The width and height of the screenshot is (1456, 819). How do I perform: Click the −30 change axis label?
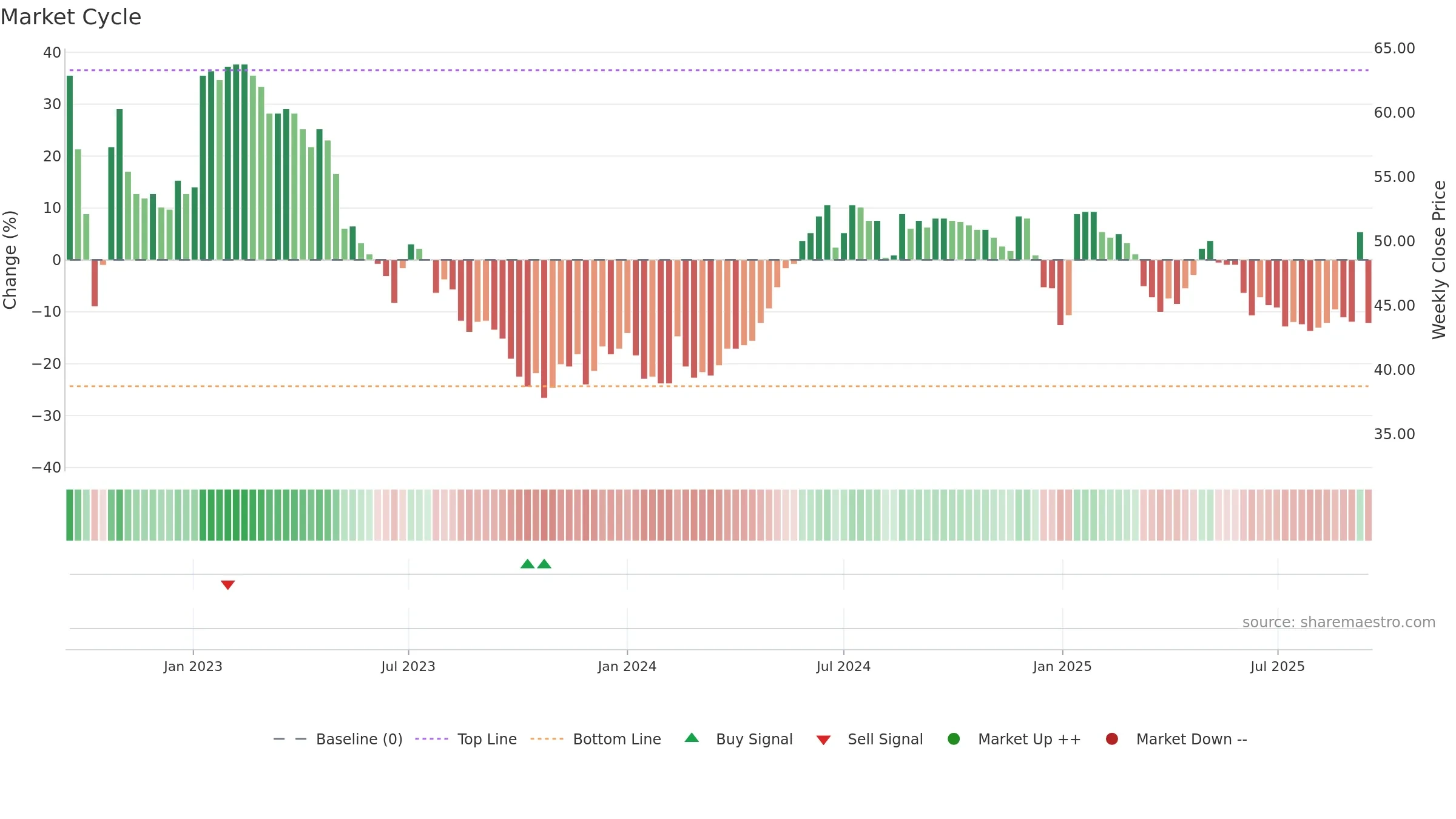coord(46,416)
